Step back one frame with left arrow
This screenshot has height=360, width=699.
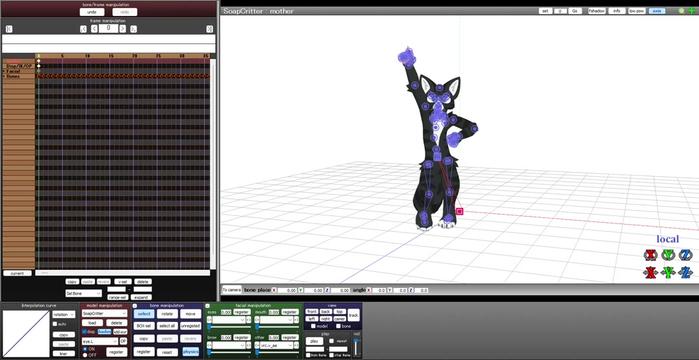click(x=94, y=29)
